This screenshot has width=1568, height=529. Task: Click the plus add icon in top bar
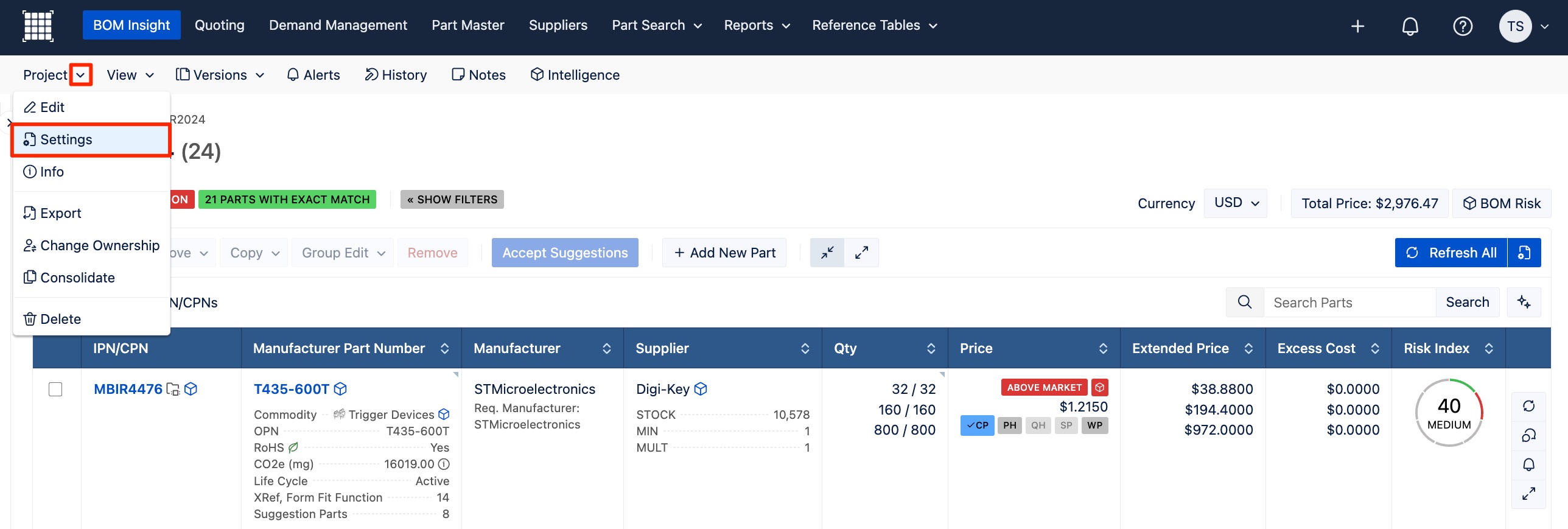[x=1357, y=26]
